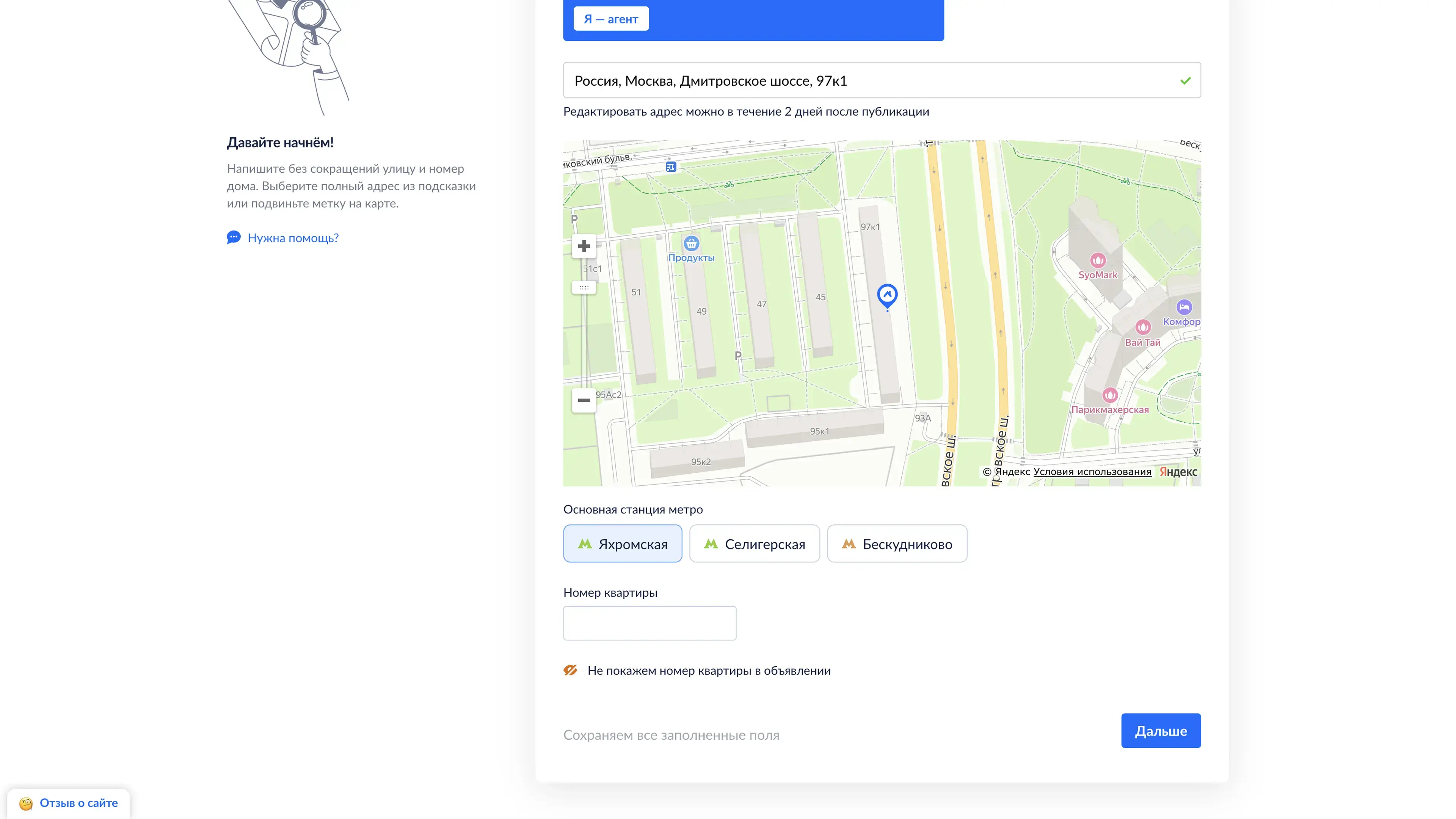Click the Вай Тай pink marker icon

coord(1143,327)
